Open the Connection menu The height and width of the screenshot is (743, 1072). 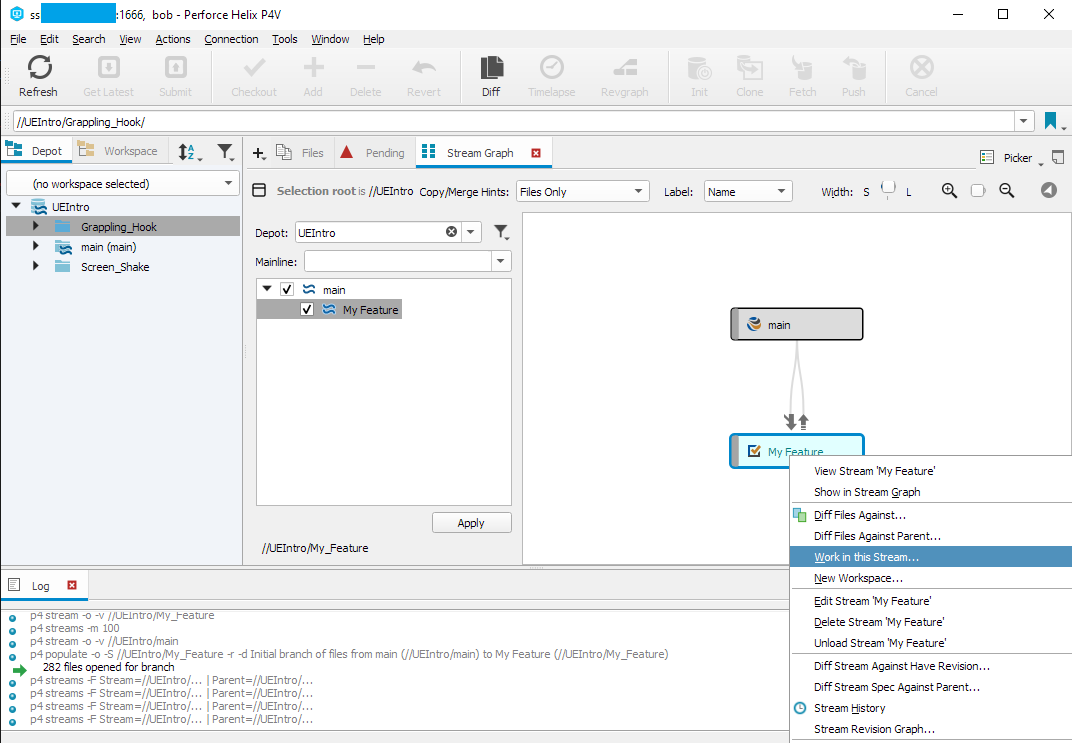click(x=231, y=39)
